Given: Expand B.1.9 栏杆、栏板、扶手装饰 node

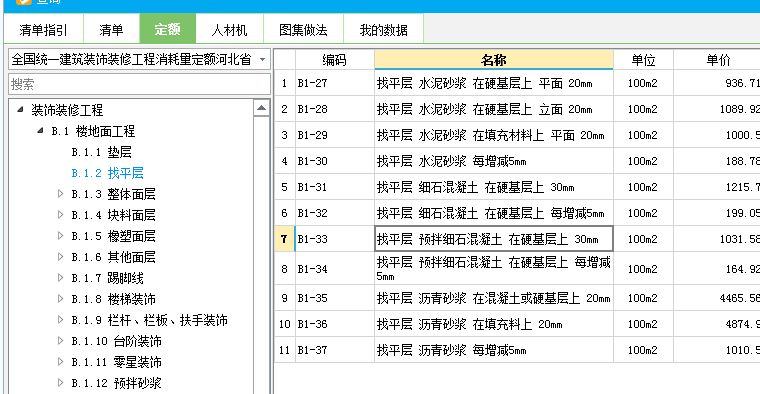Looking at the screenshot, I should [61, 319].
